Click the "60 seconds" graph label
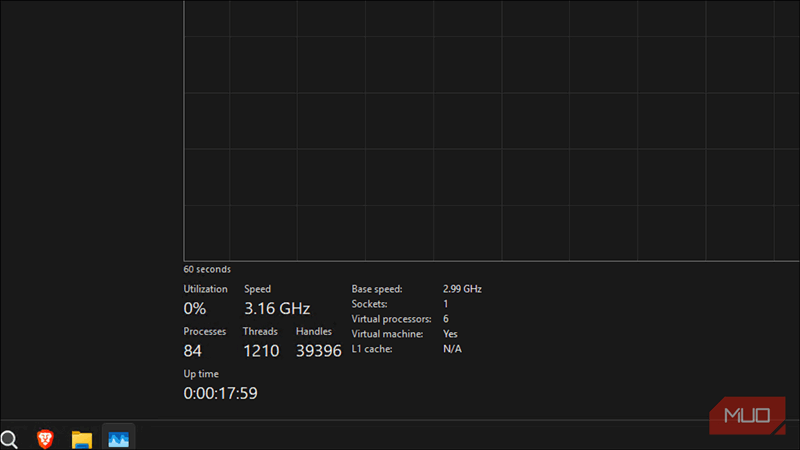This screenshot has height=450, width=800. (207, 270)
